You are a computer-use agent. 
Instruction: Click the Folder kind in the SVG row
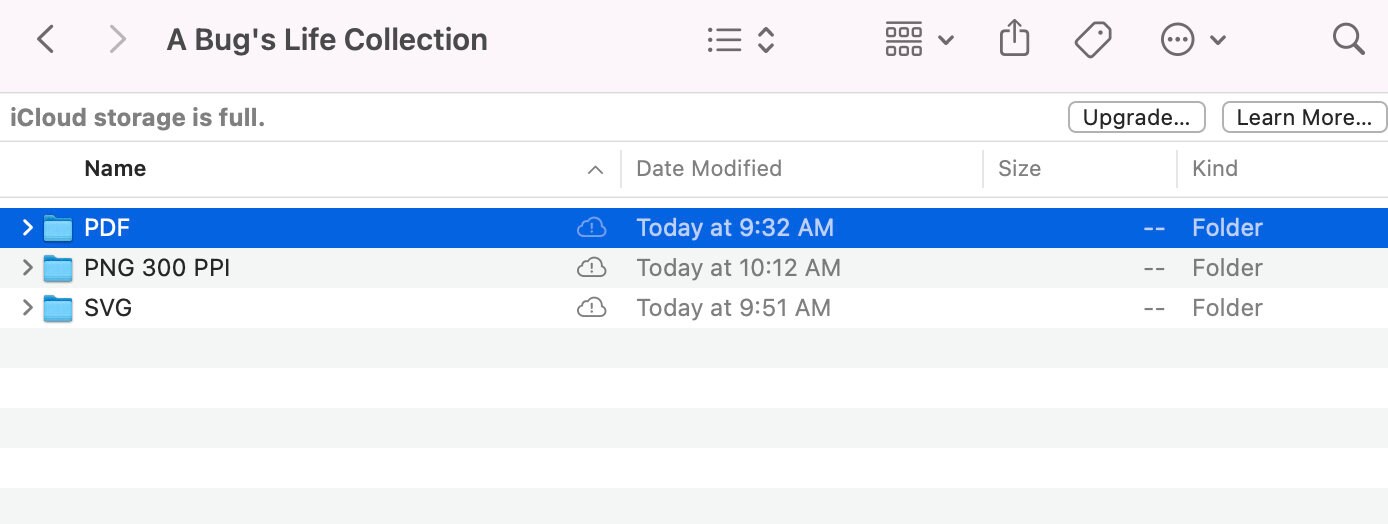click(1227, 308)
